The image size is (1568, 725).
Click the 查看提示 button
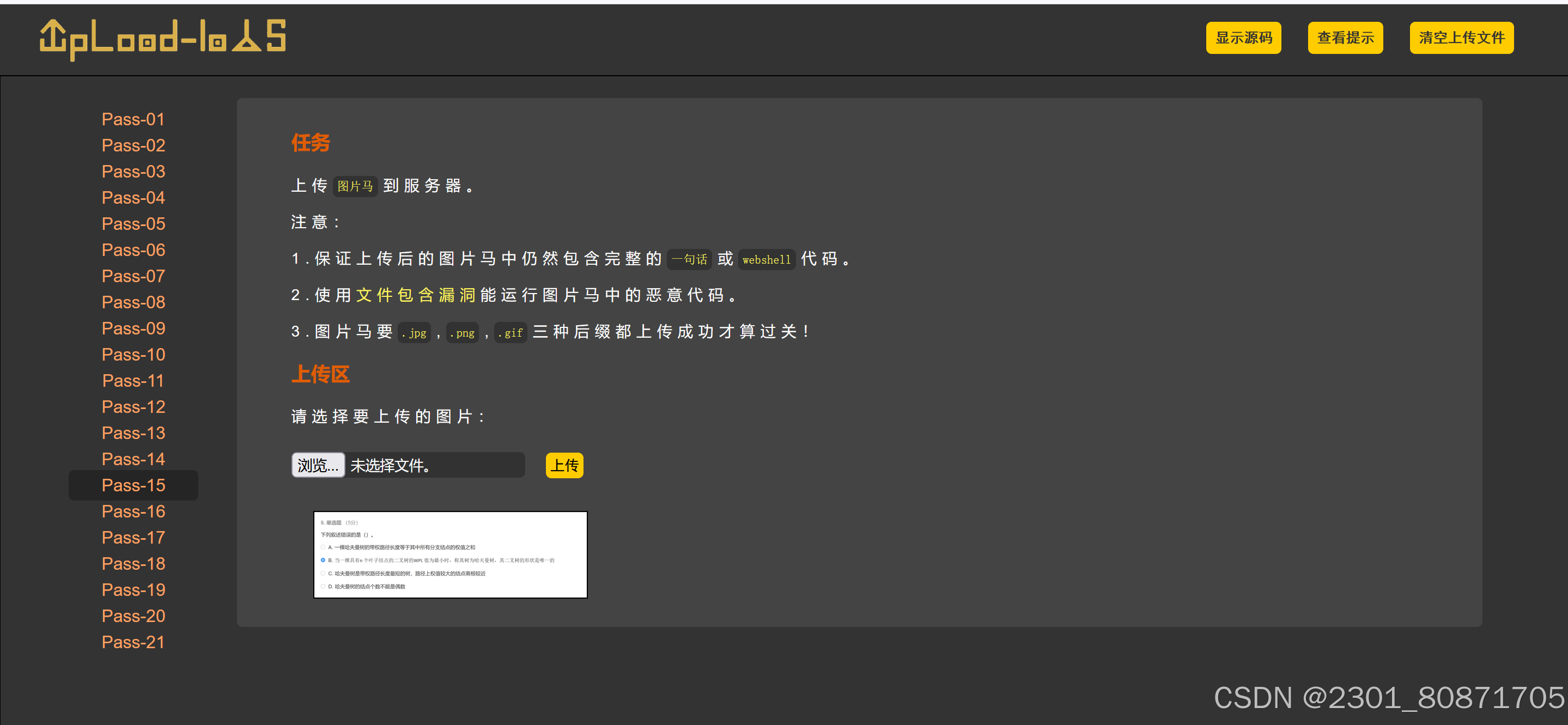(1345, 38)
